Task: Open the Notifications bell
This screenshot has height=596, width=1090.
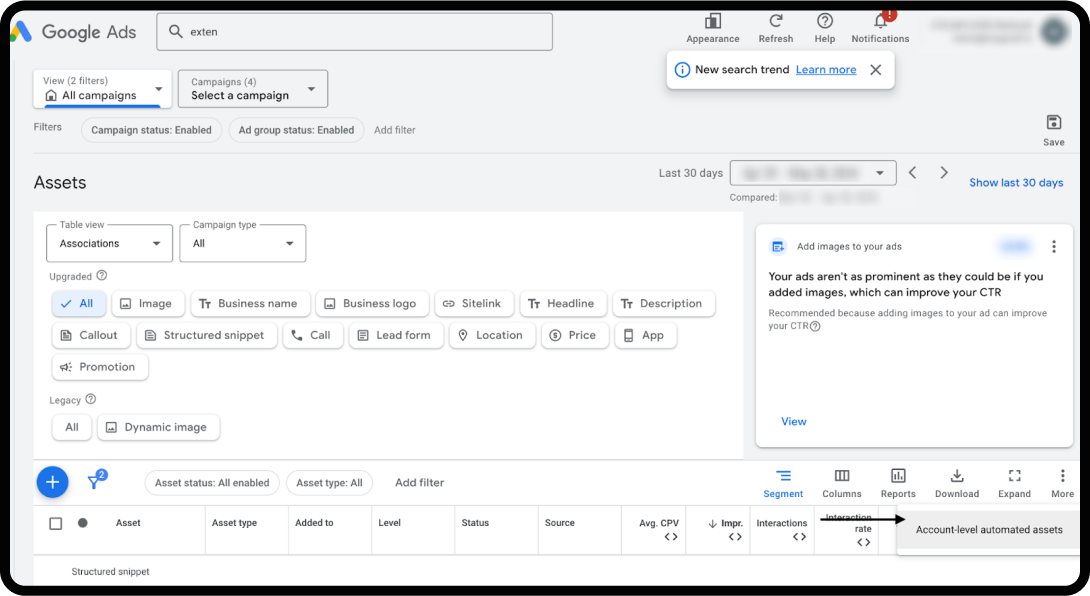Action: [881, 21]
